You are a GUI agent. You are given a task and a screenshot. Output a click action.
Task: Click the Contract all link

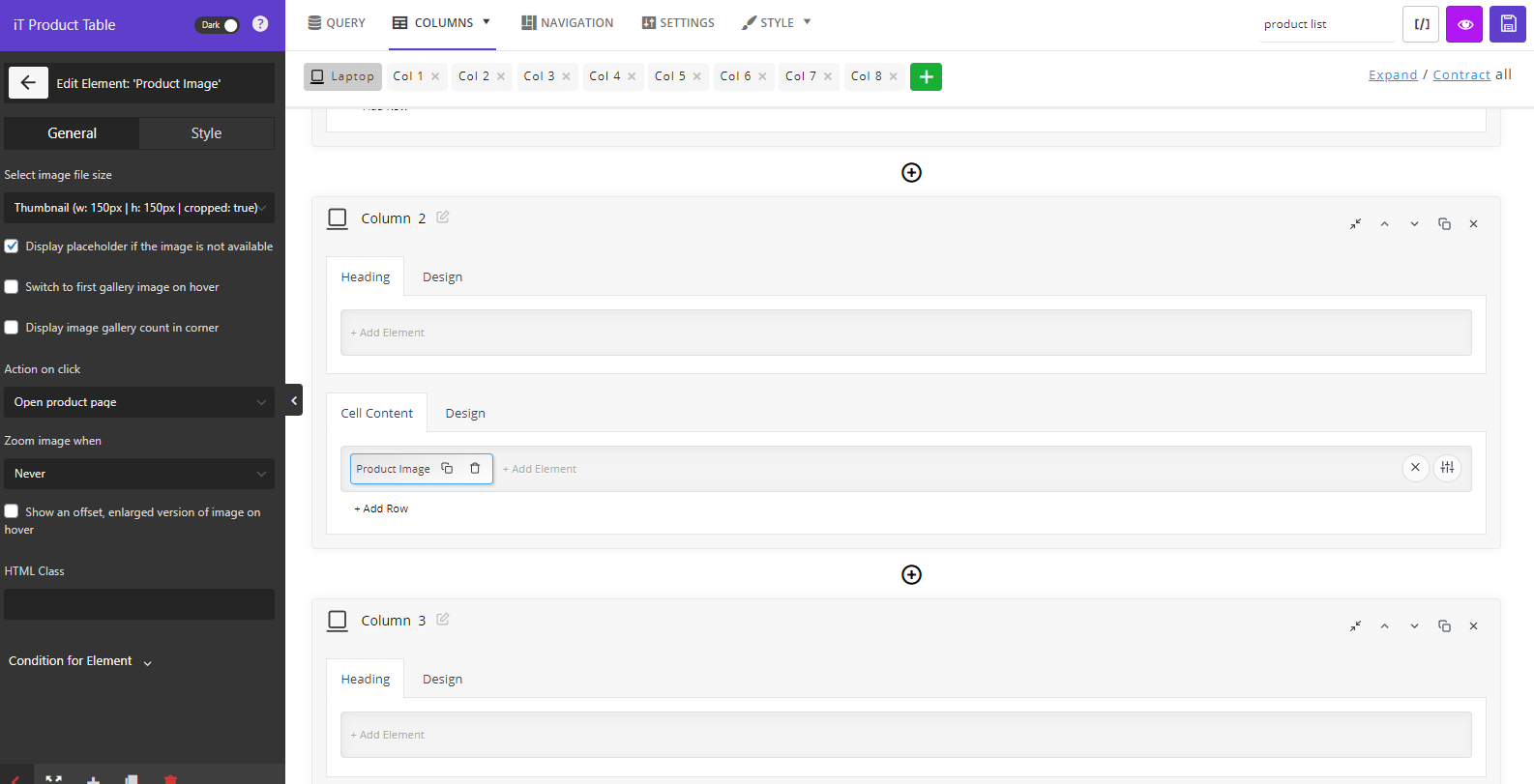1461,74
